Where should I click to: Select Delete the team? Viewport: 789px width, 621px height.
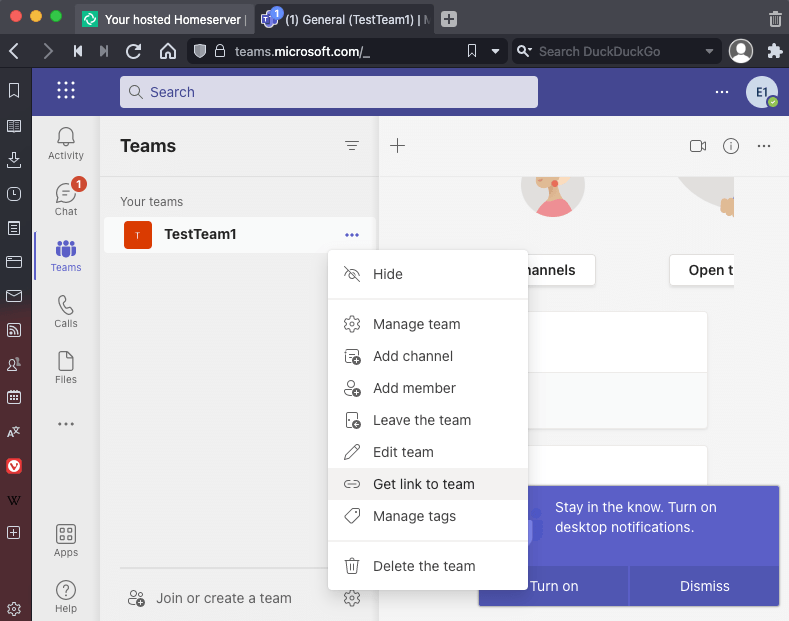(x=428, y=566)
